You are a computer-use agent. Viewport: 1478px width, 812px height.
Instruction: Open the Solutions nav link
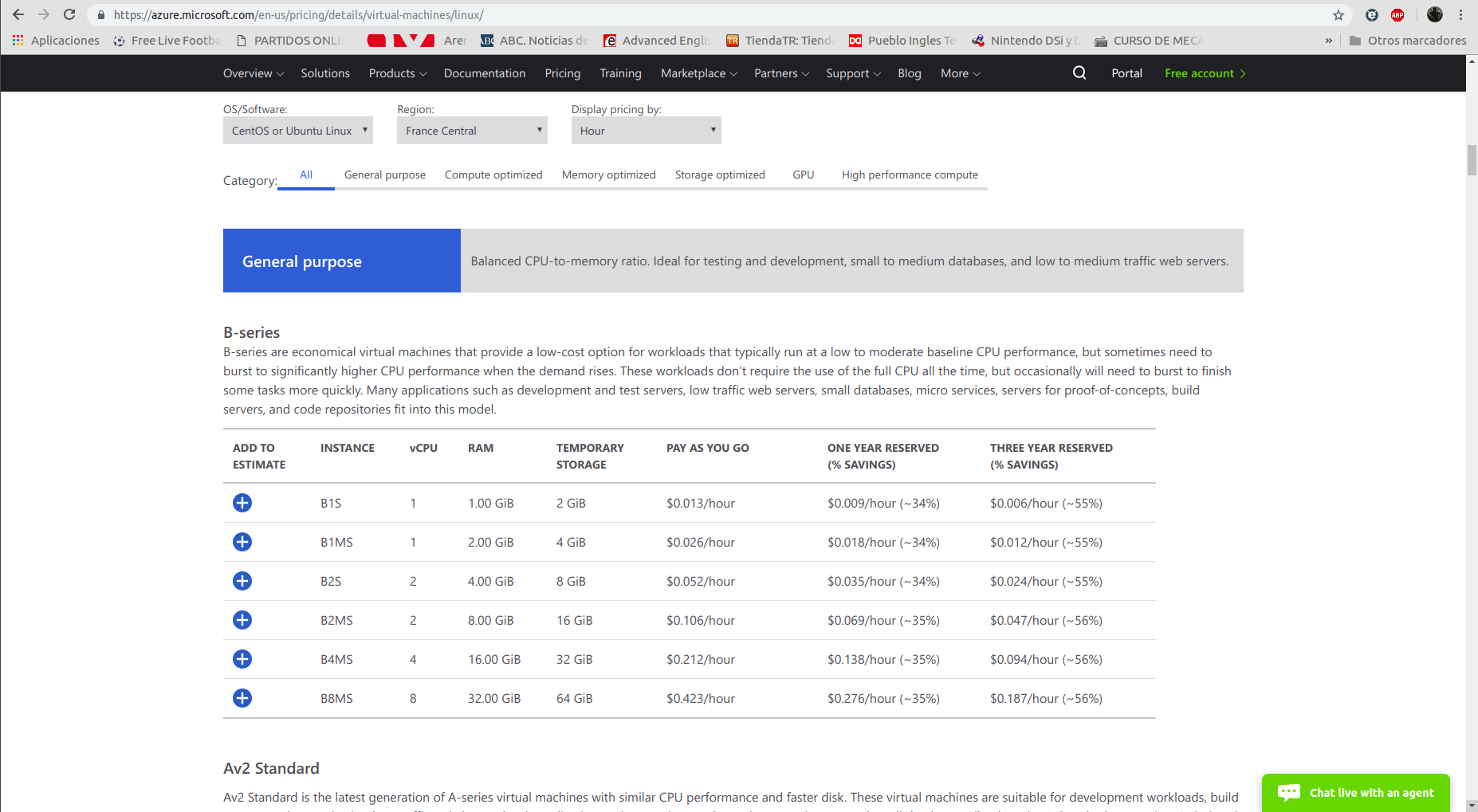pos(325,73)
